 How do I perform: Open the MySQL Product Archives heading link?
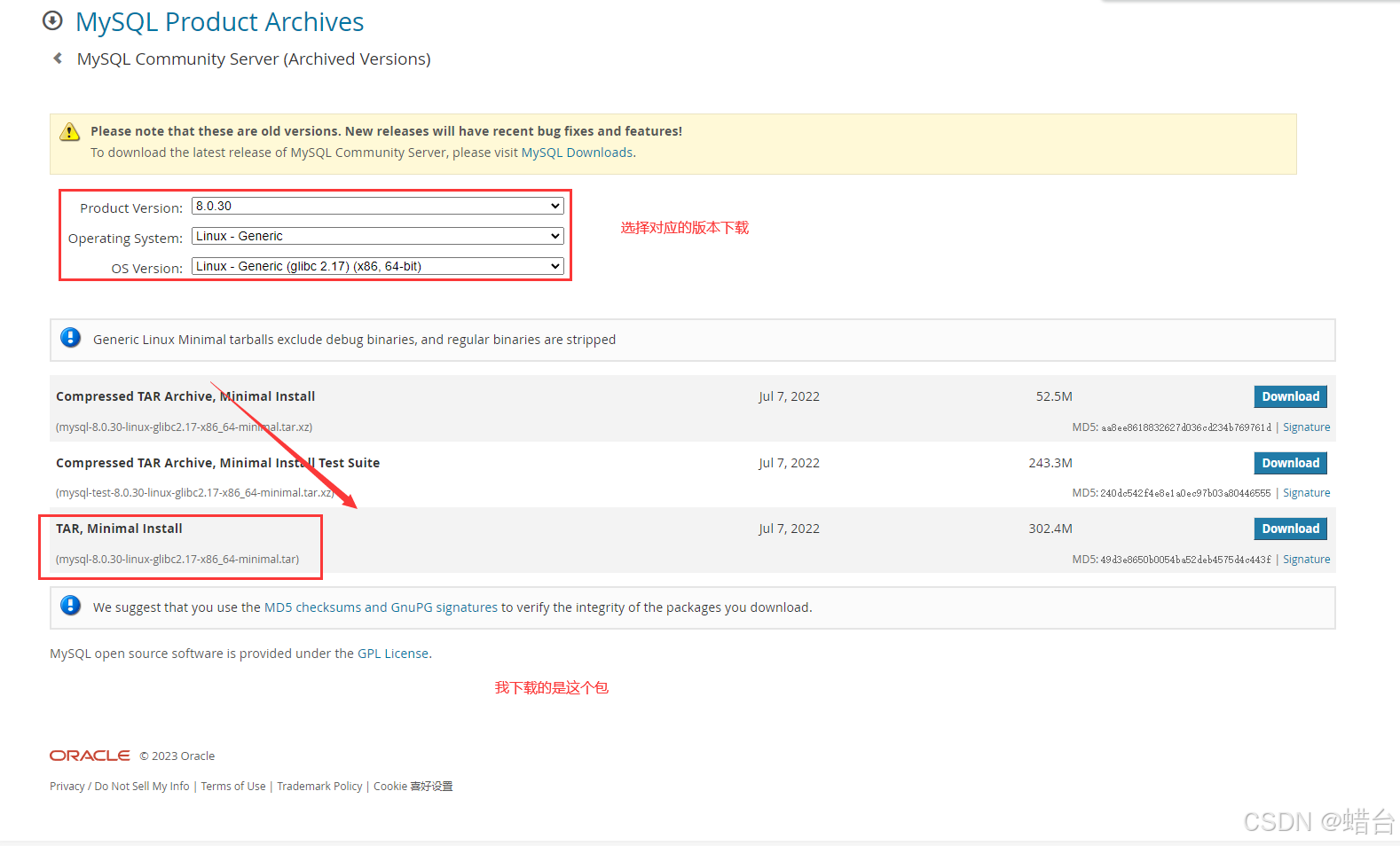[219, 21]
